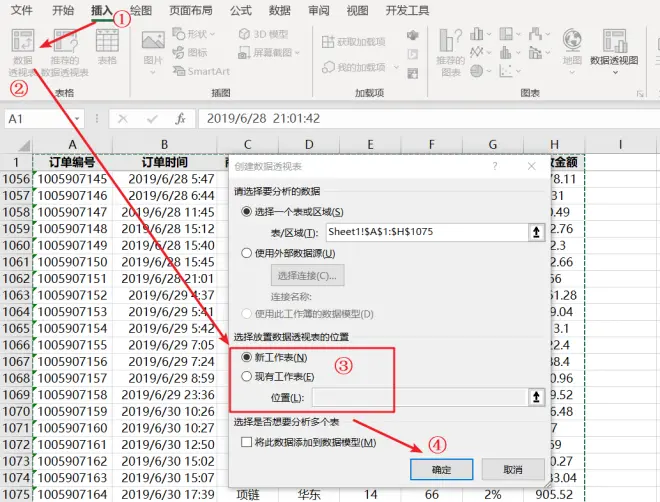Collapse dialog via 表/区域 range selector icon
660x502 pixels.
click(536, 232)
